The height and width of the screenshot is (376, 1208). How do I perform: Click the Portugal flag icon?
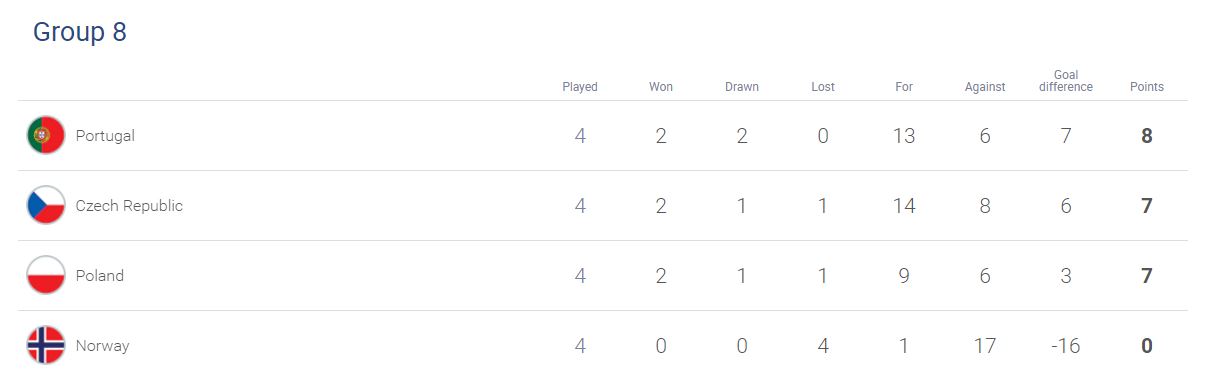(46, 135)
